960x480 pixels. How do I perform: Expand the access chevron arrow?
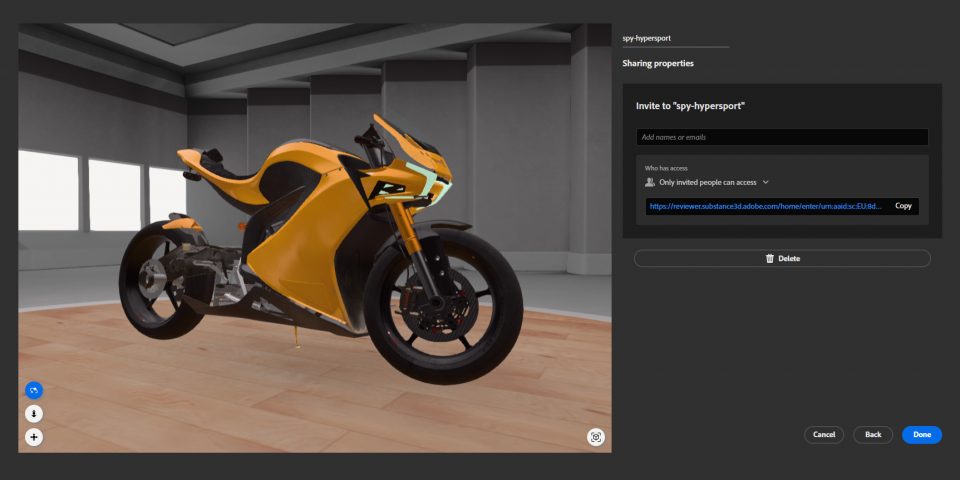tap(766, 183)
